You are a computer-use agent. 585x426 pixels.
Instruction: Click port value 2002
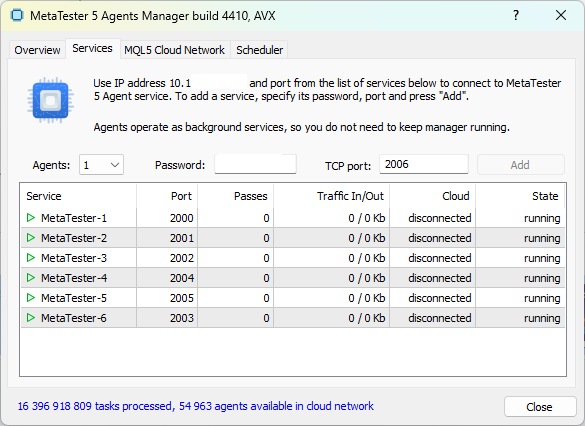tap(182, 258)
